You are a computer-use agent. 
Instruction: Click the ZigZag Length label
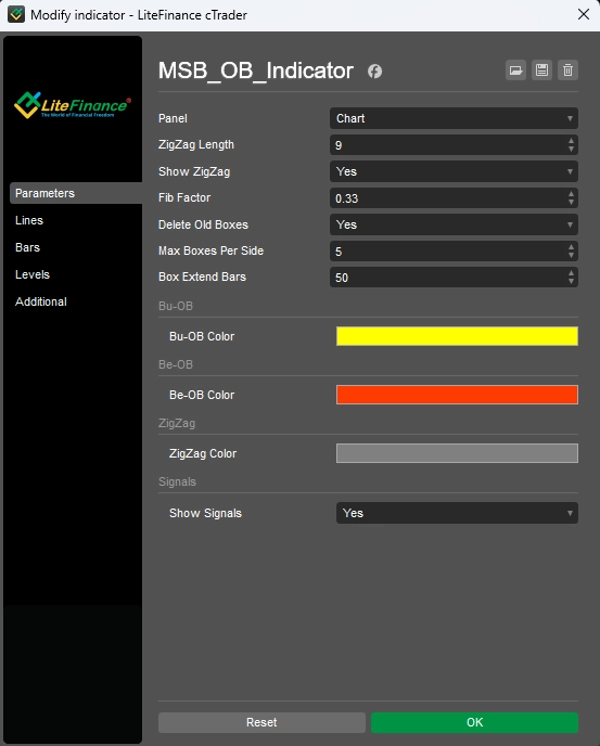pyautogui.click(x=196, y=145)
